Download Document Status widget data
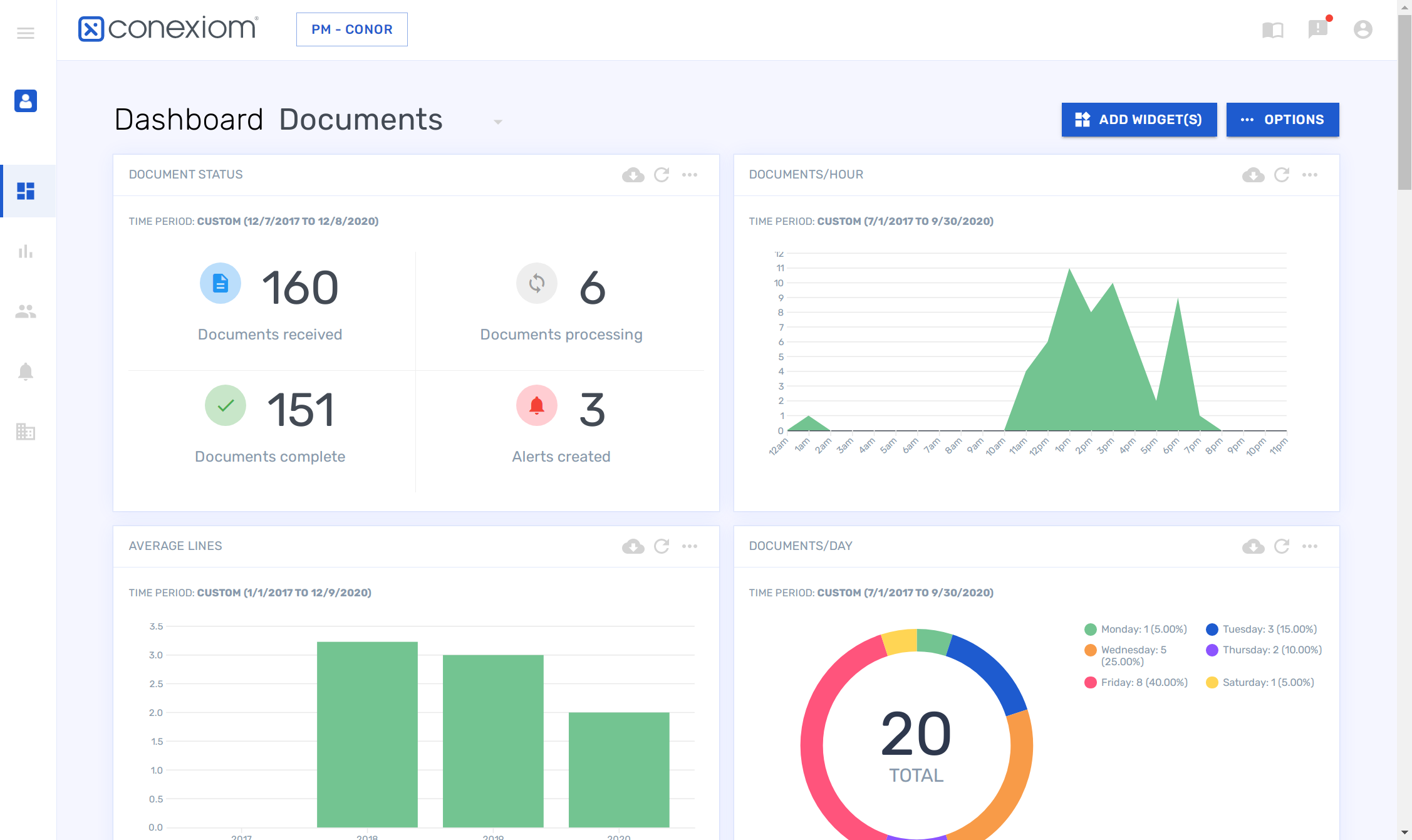 633,175
